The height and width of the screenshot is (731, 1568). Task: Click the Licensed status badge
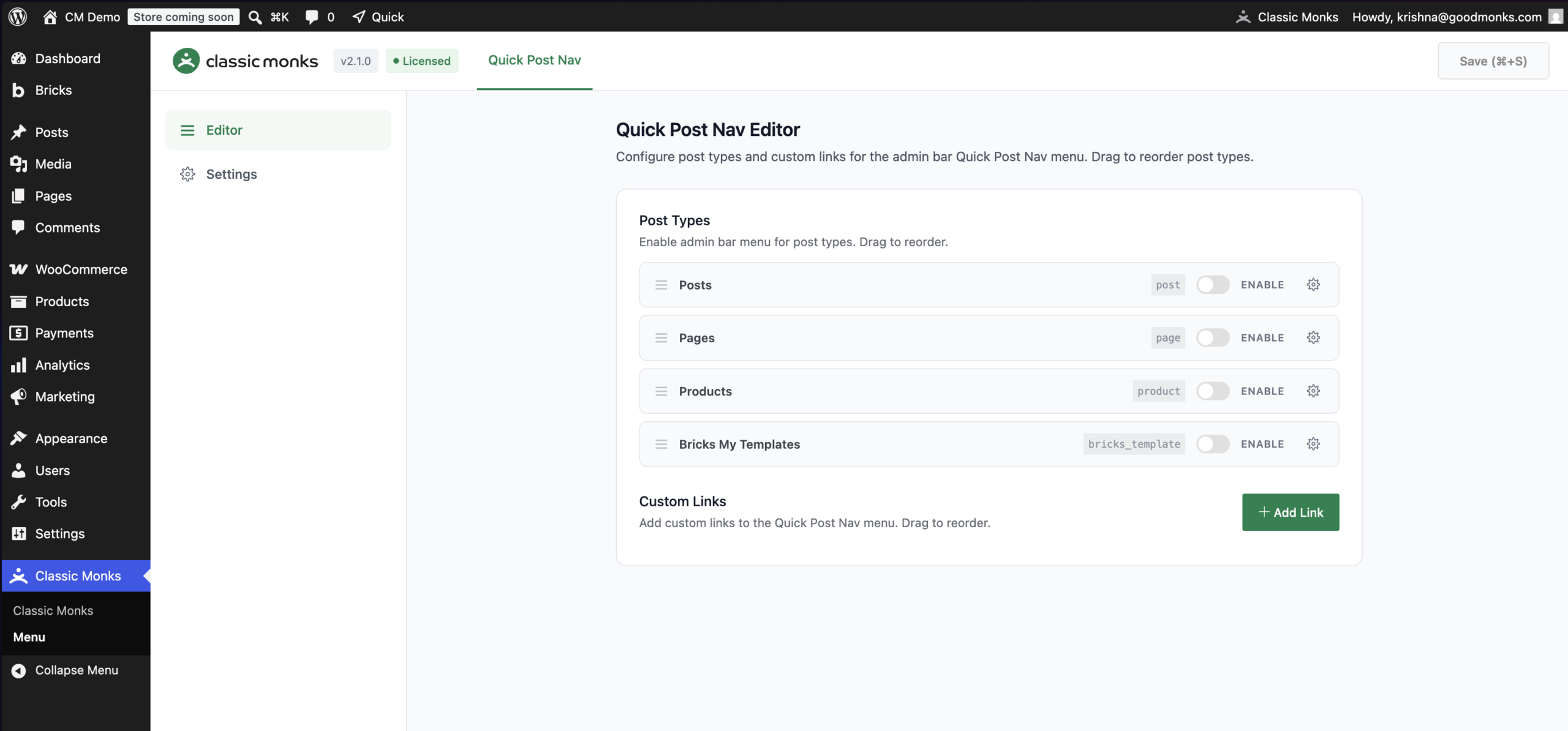tap(422, 61)
